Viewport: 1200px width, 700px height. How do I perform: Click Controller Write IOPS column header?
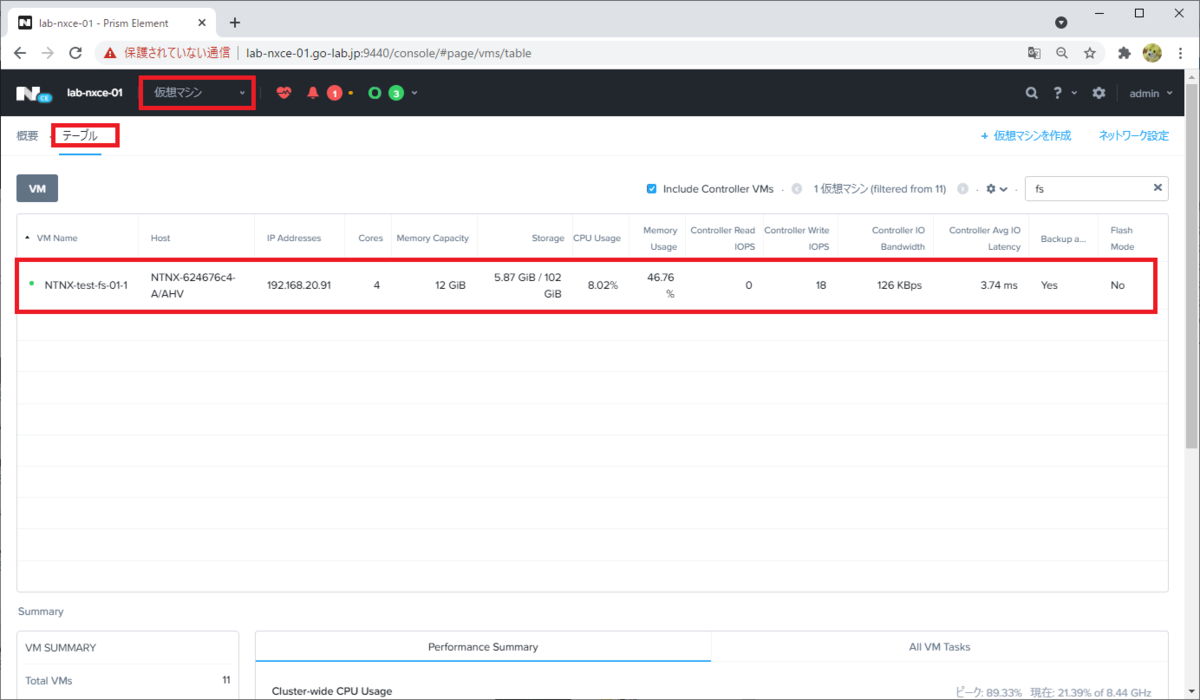(x=797, y=238)
